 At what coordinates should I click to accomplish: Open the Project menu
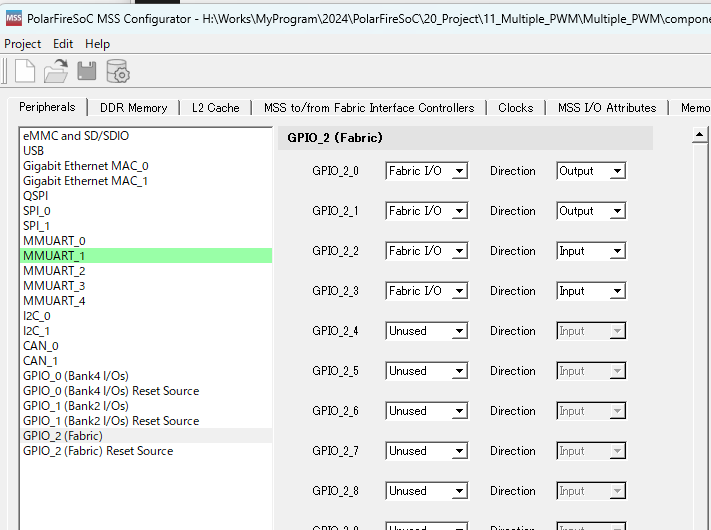coord(23,44)
